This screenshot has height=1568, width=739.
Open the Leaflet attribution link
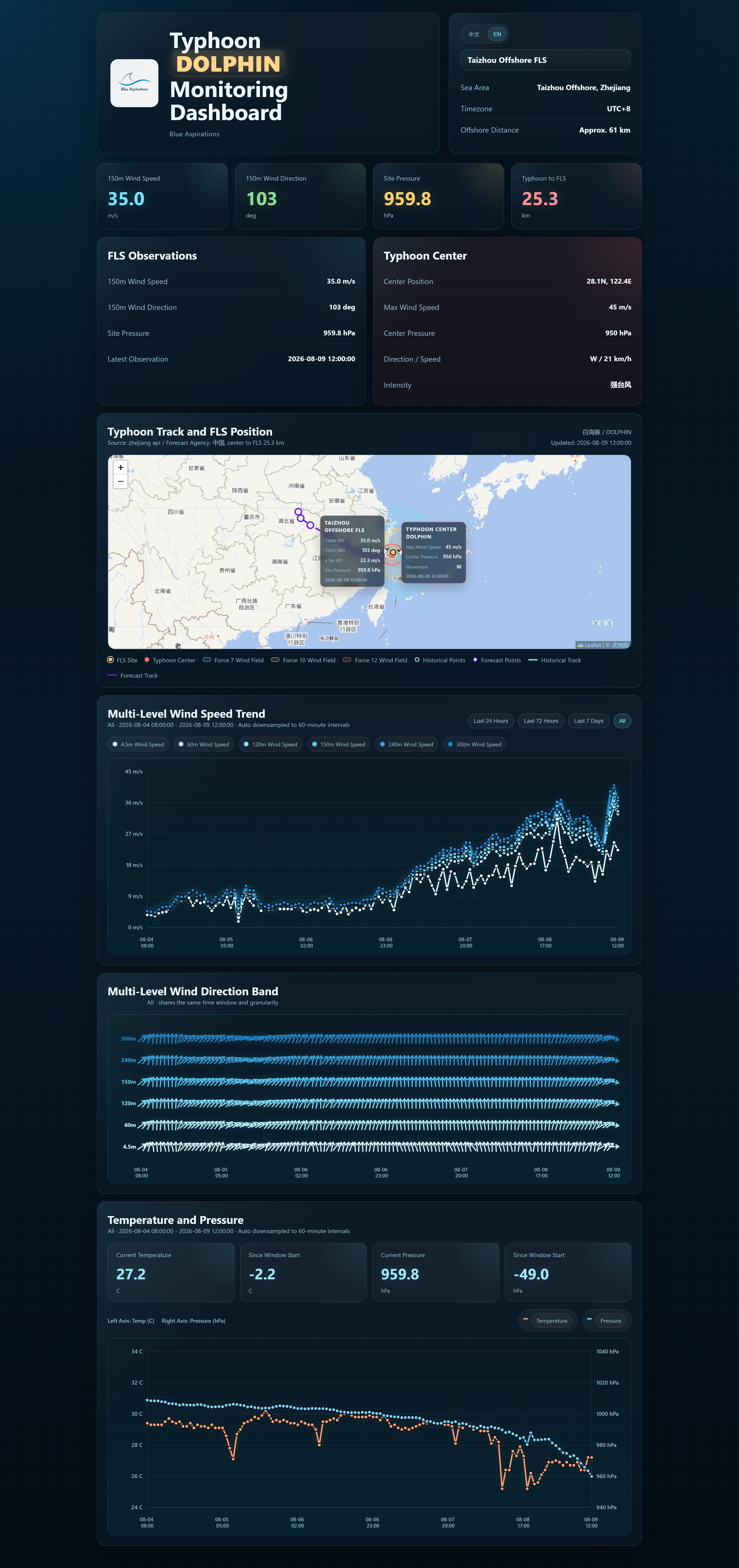click(x=589, y=645)
